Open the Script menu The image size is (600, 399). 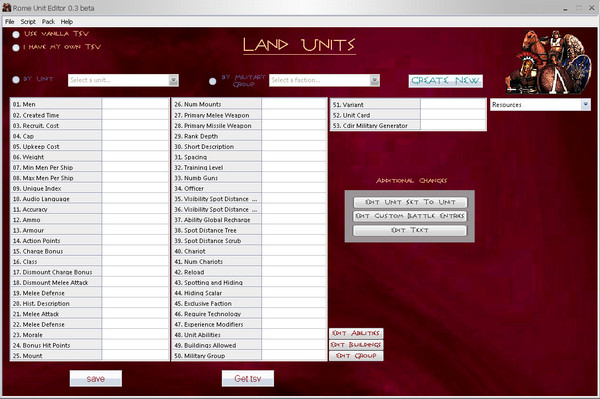click(x=28, y=22)
